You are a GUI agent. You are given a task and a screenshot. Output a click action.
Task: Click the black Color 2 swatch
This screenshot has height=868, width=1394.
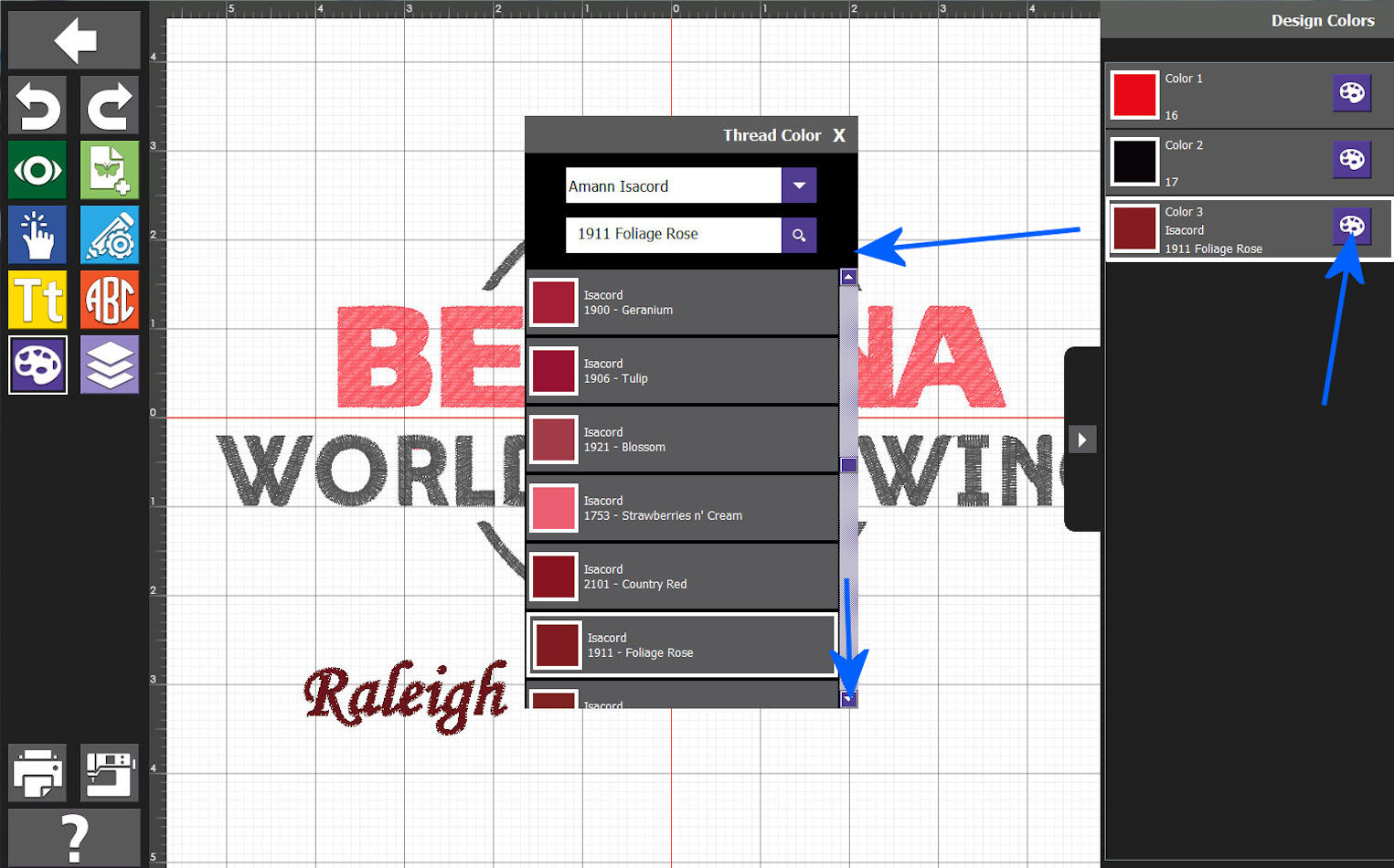pyautogui.click(x=1134, y=162)
